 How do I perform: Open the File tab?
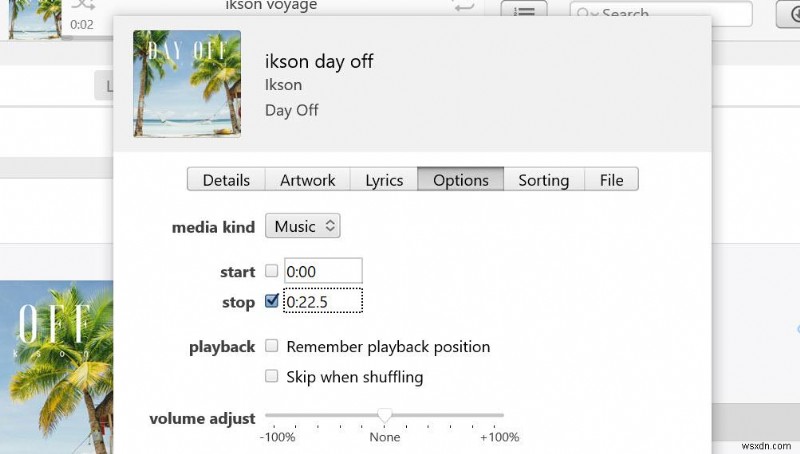click(611, 180)
